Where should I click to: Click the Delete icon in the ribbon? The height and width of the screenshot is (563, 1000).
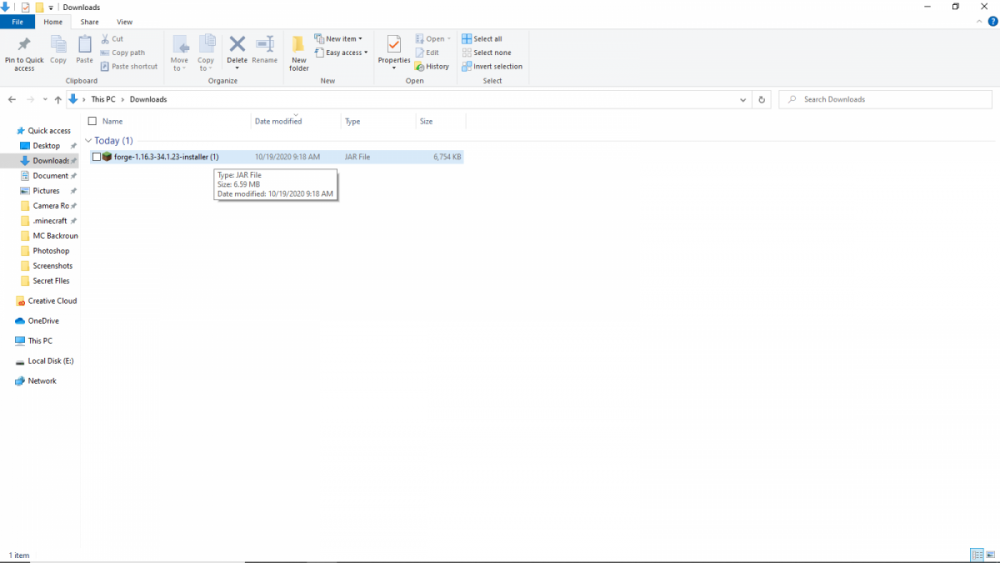coord(237,47)
